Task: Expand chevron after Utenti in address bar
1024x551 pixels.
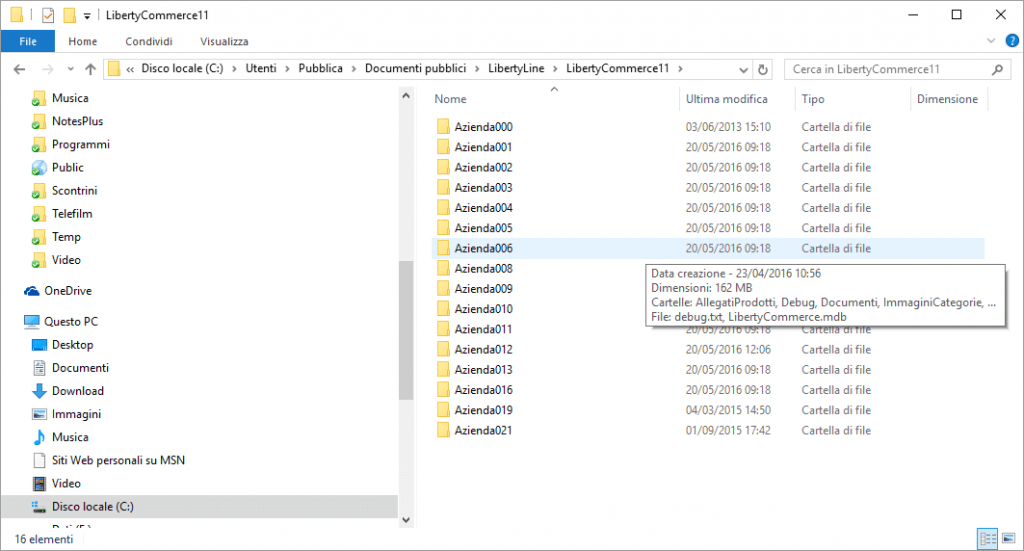Action: point(287,69)
